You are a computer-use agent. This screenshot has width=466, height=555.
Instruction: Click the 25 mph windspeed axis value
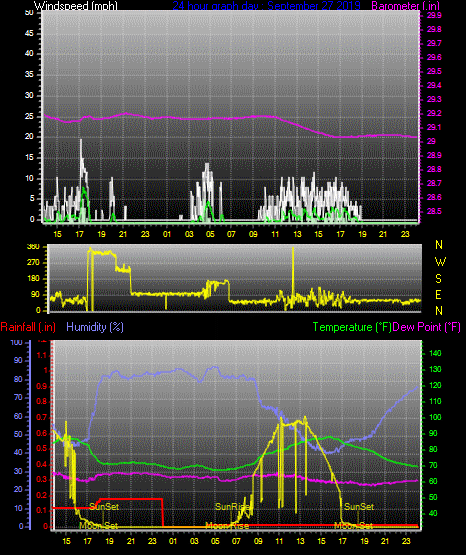pyautogui.click(x=29, y=116)
